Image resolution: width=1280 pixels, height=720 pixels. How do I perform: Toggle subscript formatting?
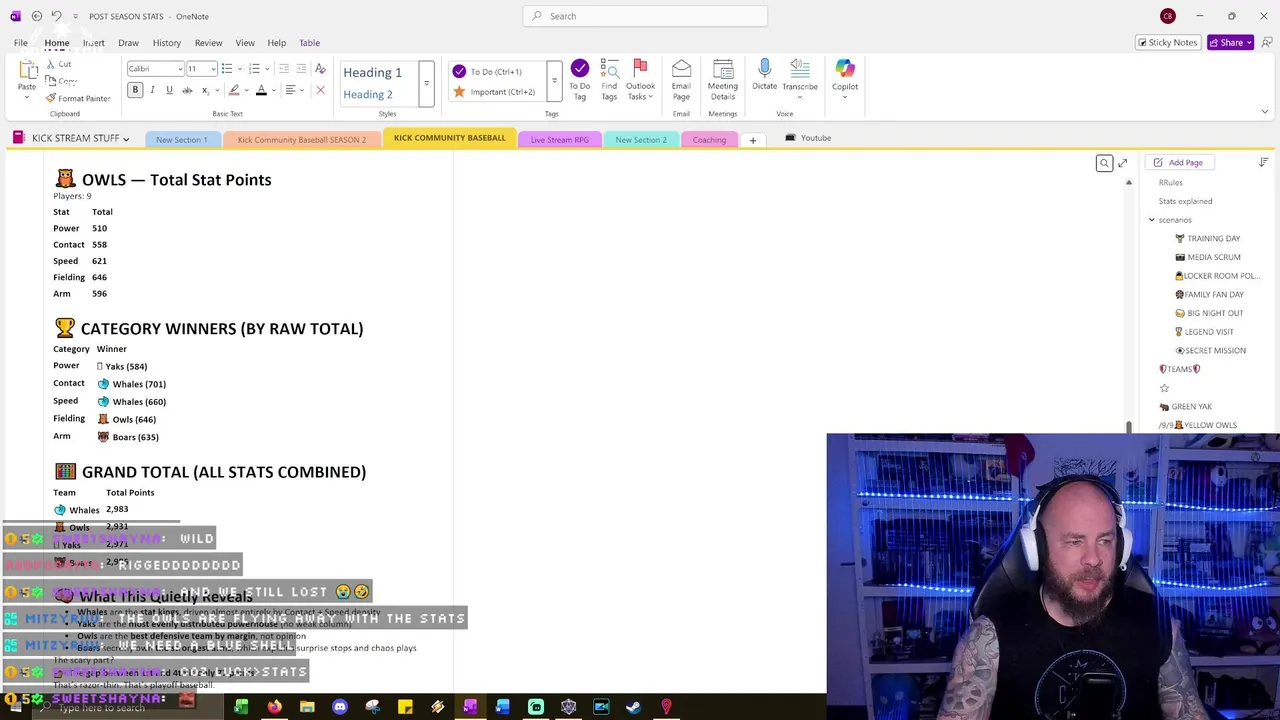coord(206,90)
